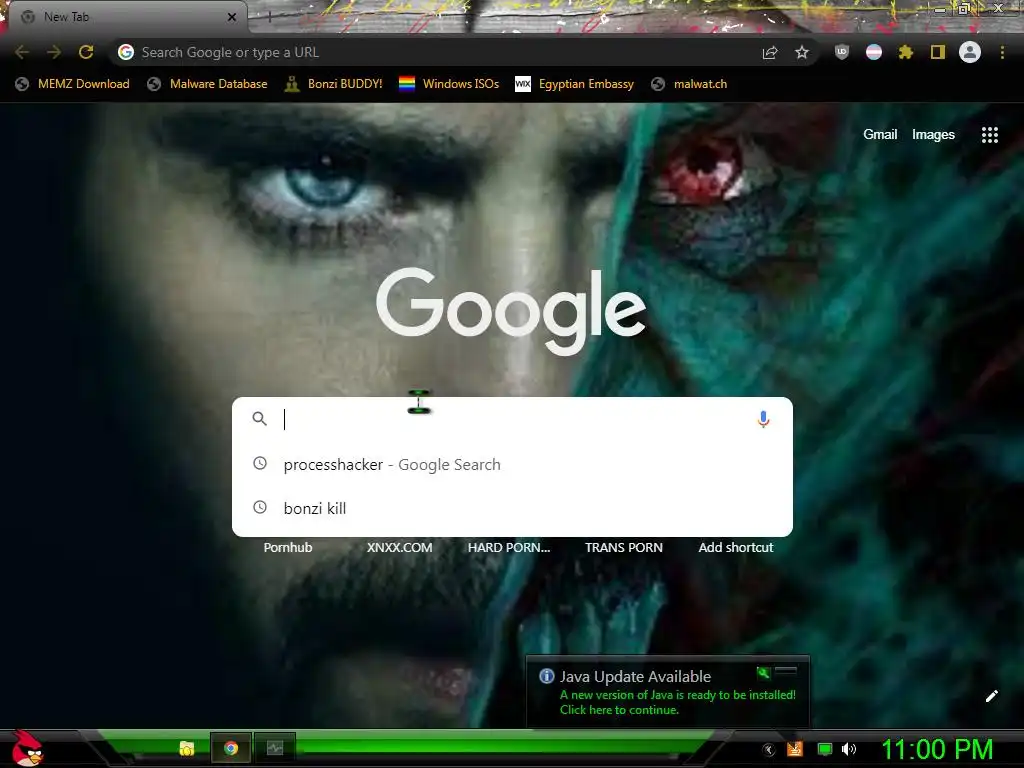Click inside the Google search box
Viewport: 1024px width, 768px height.
click(x=513, y=419)
